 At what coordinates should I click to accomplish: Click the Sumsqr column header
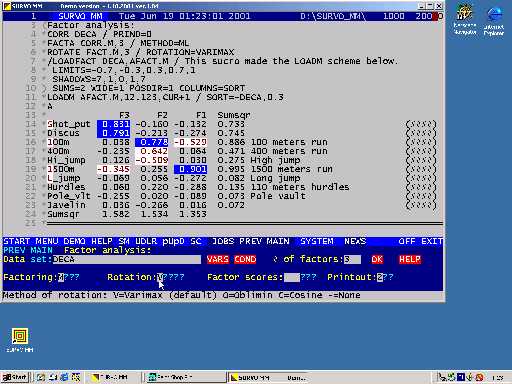[x=234, y=115]
